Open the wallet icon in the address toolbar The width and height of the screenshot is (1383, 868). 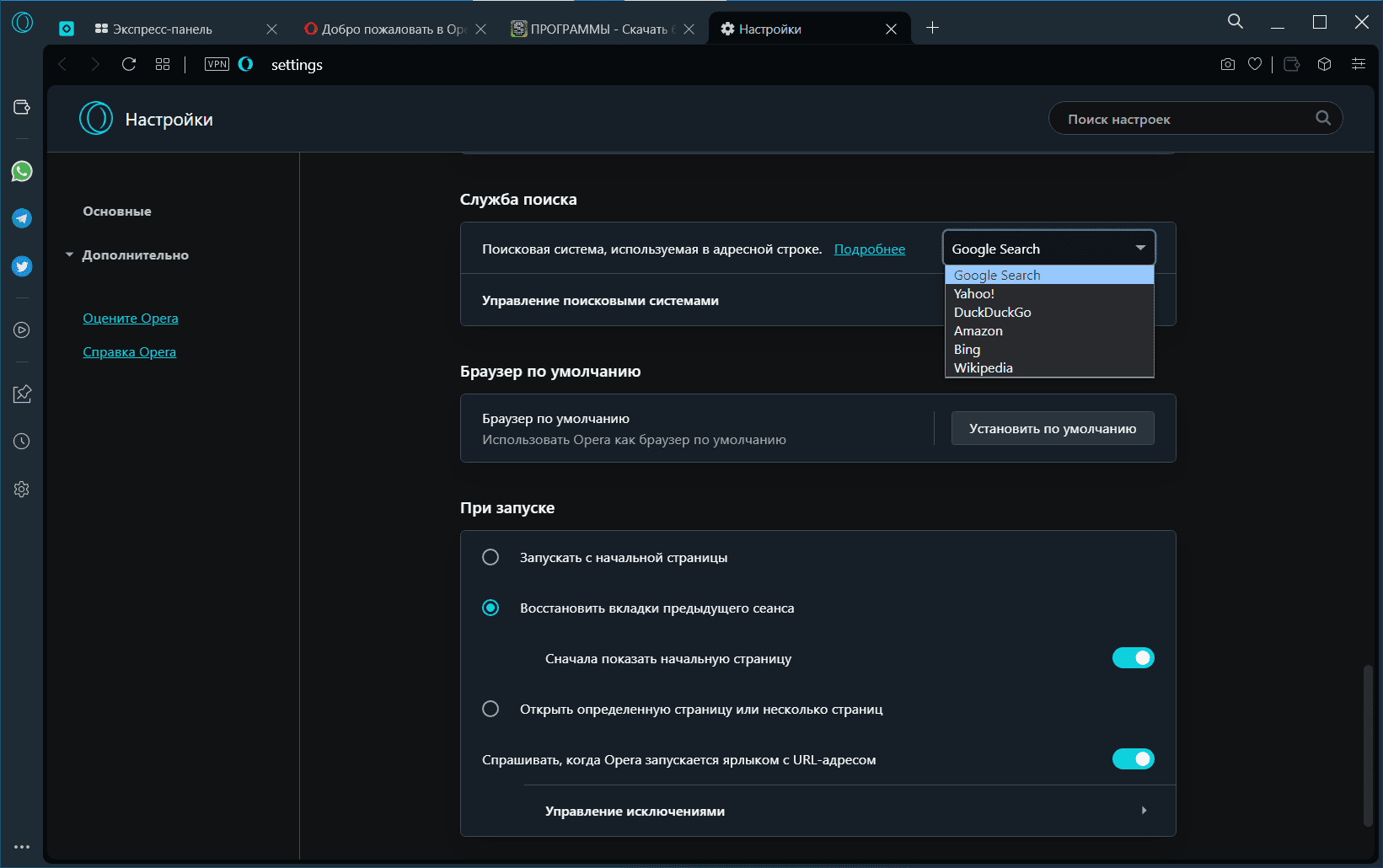click(x=1292, y=64)
